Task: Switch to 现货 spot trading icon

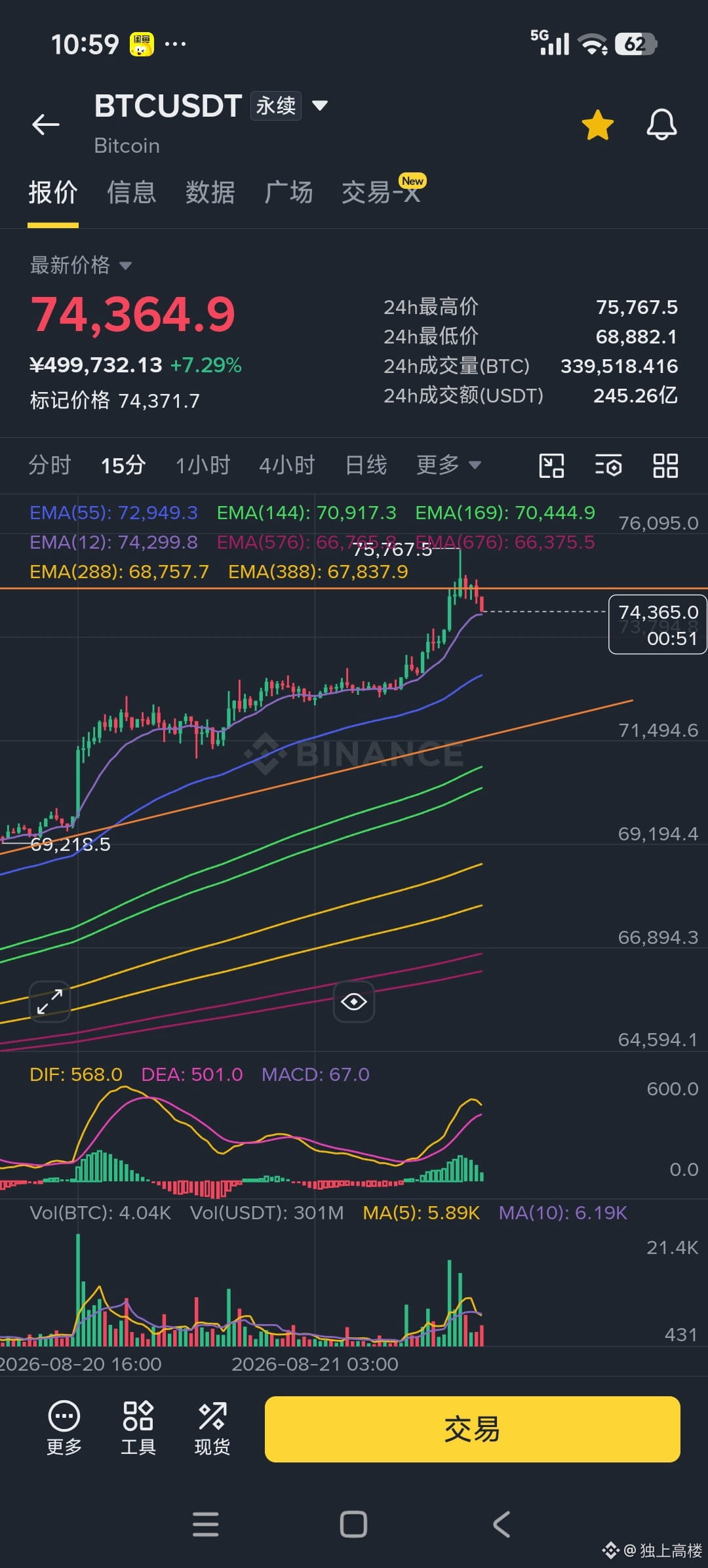Action: point(212,1428)
